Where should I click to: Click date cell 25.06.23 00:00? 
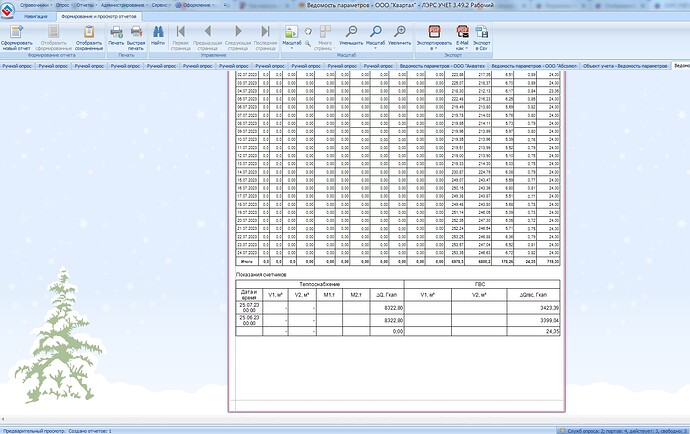pos(249,320)
